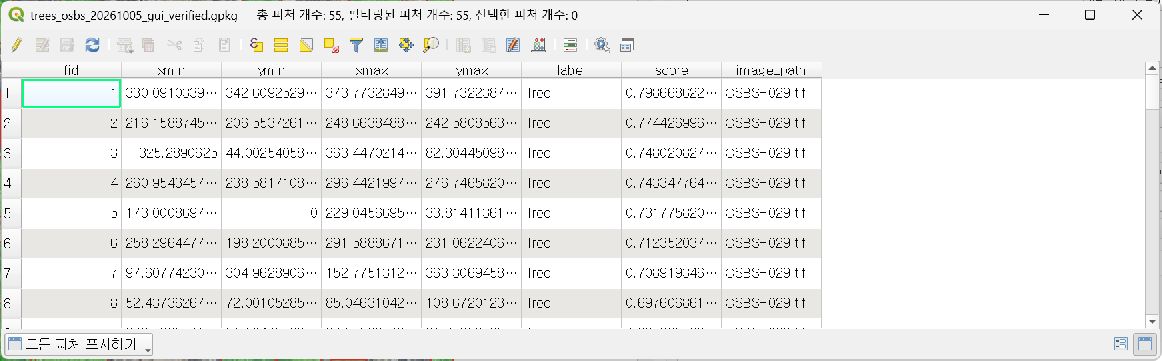
Task: Select row 8 via its row header
Action: tap(11, 302)
